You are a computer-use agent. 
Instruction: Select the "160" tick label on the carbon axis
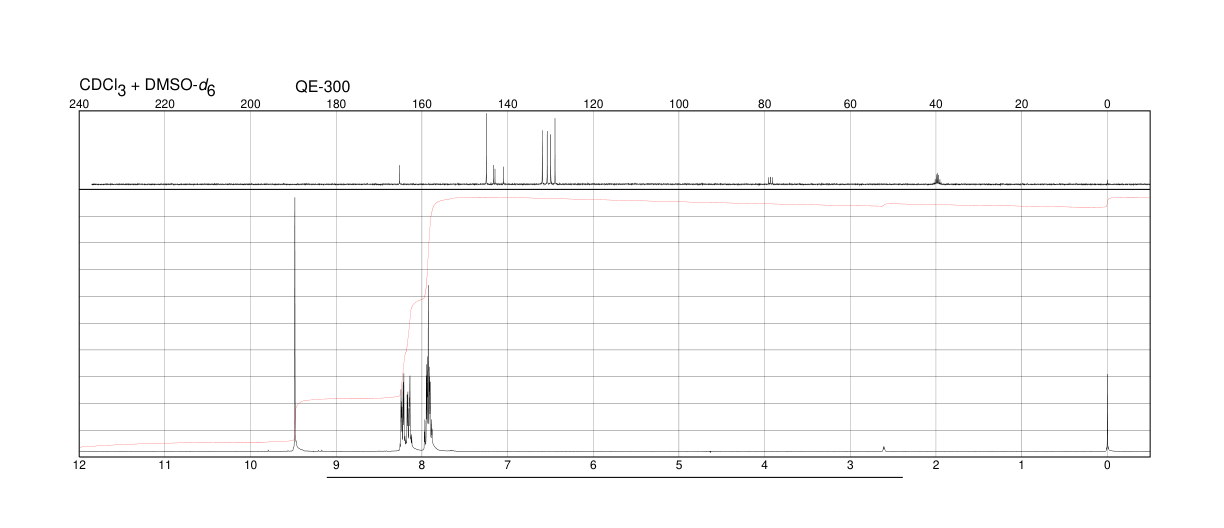pyautogui.click(x=422, y=103)
